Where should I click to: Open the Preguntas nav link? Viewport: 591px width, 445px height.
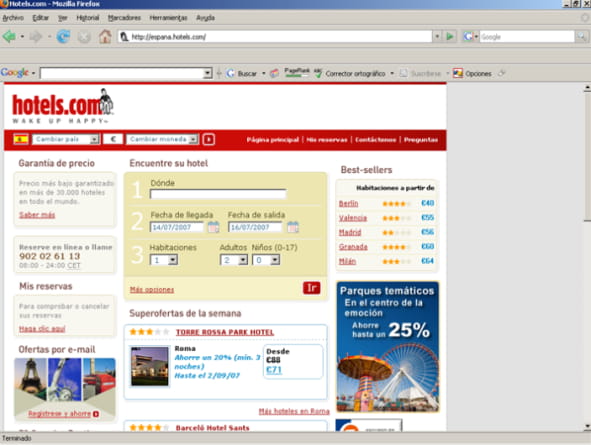click(x=421, y=140)
